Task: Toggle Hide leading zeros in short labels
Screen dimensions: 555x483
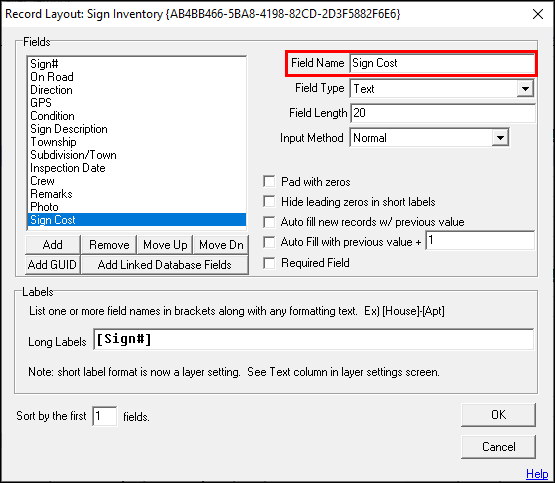Action: pyautogui.click(x=269, y=202)
